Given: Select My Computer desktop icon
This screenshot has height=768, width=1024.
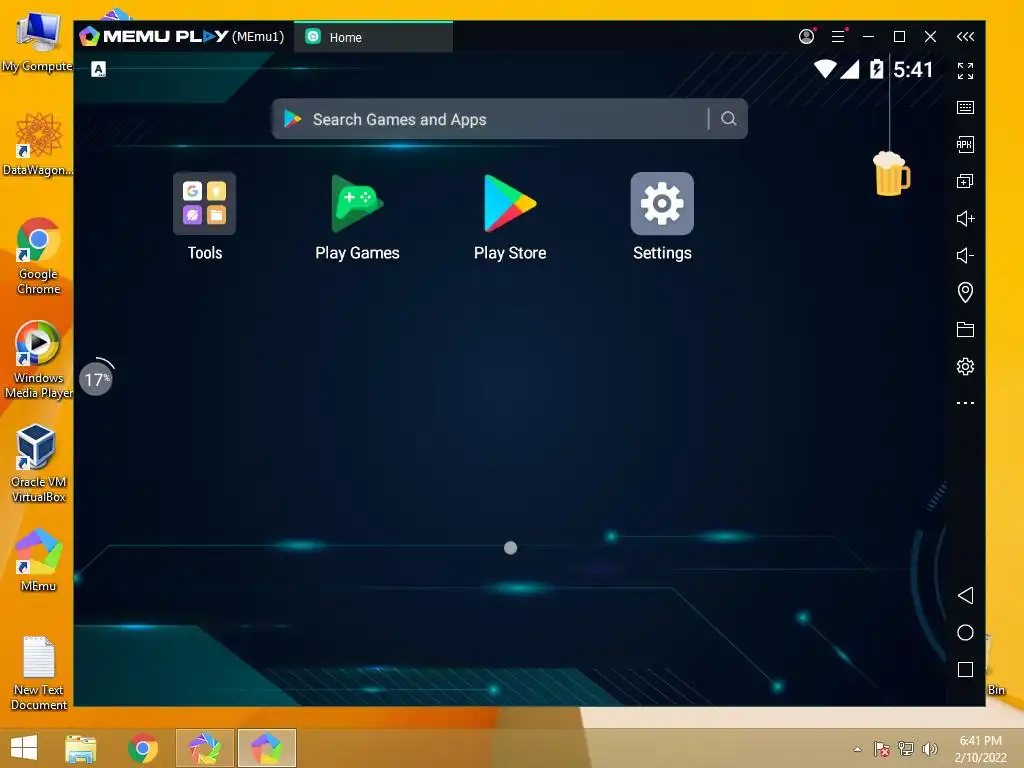Looking at the screenshot, I should tap(37, 41).
